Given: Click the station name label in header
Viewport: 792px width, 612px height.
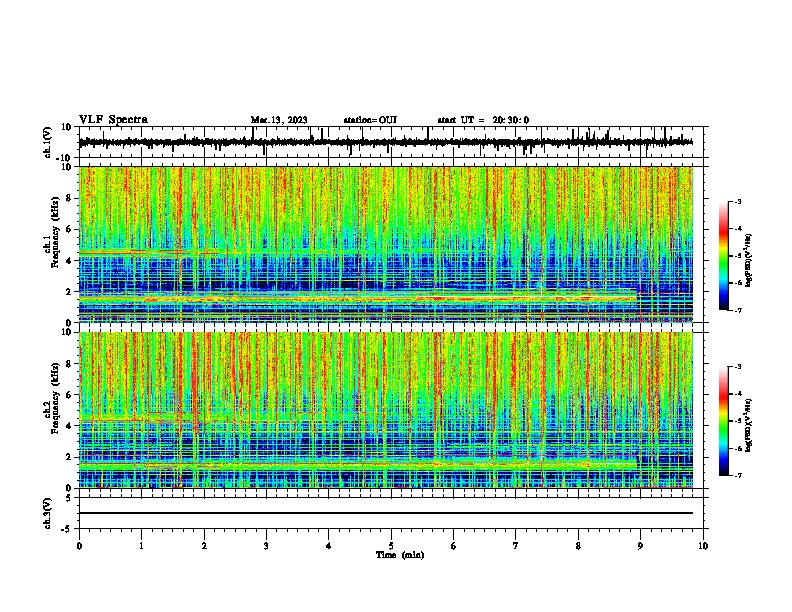Looking at the screenshot, I should tap(370, 120).
